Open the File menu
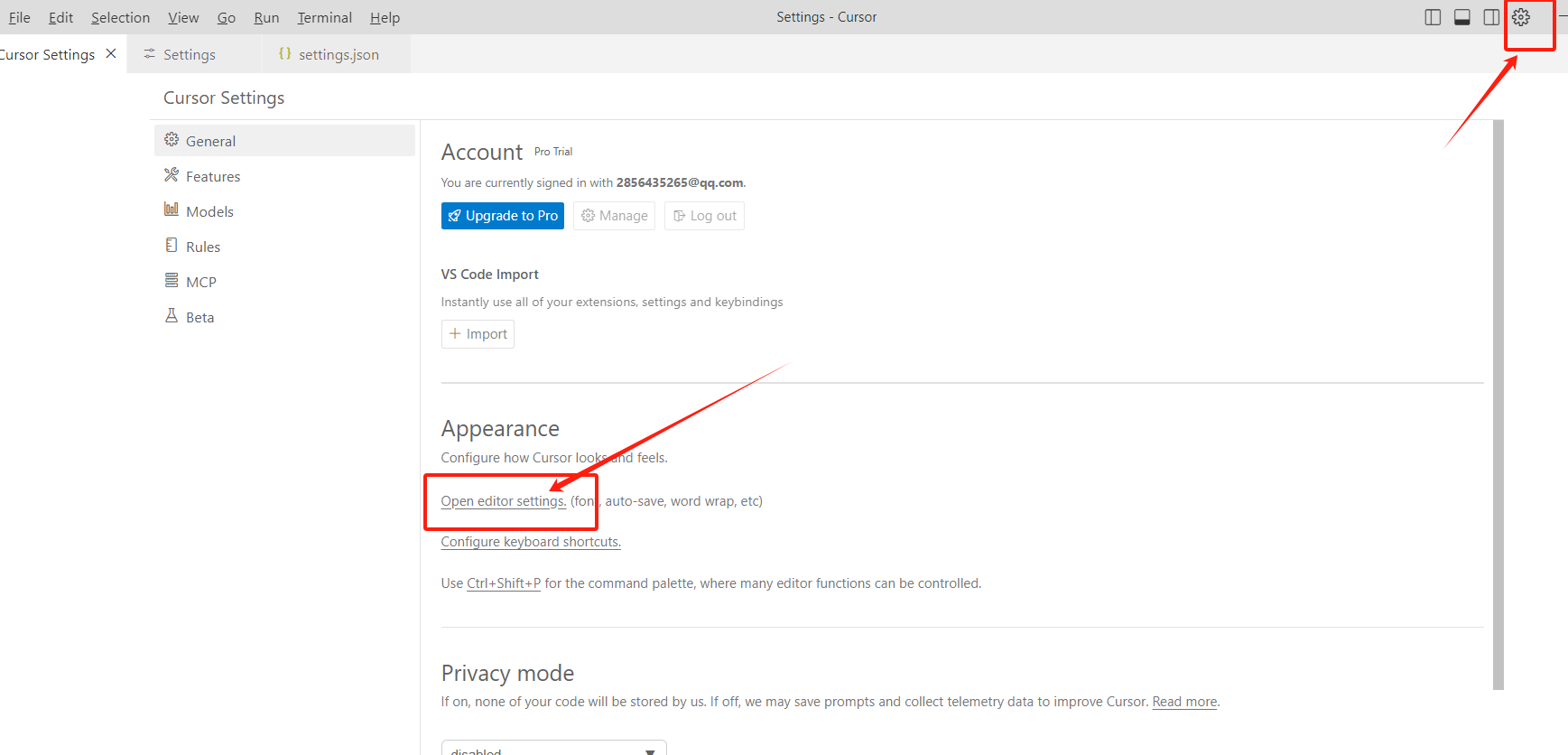 19,17
